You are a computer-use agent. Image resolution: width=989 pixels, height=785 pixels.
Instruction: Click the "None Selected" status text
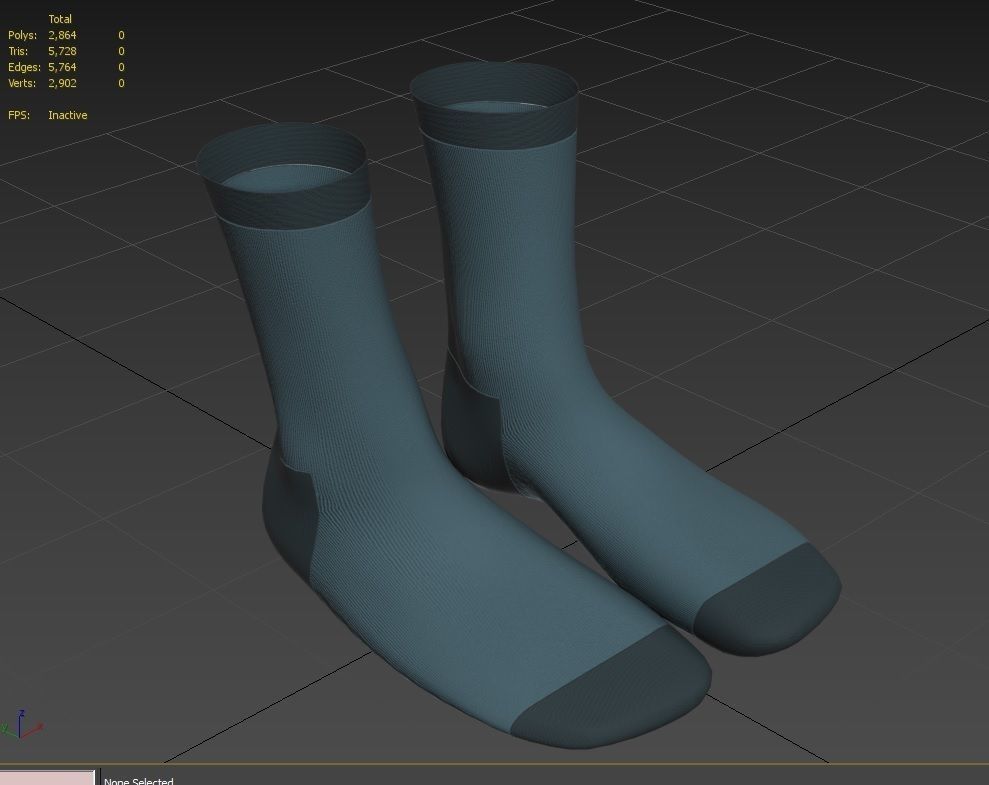pos(139,781)
